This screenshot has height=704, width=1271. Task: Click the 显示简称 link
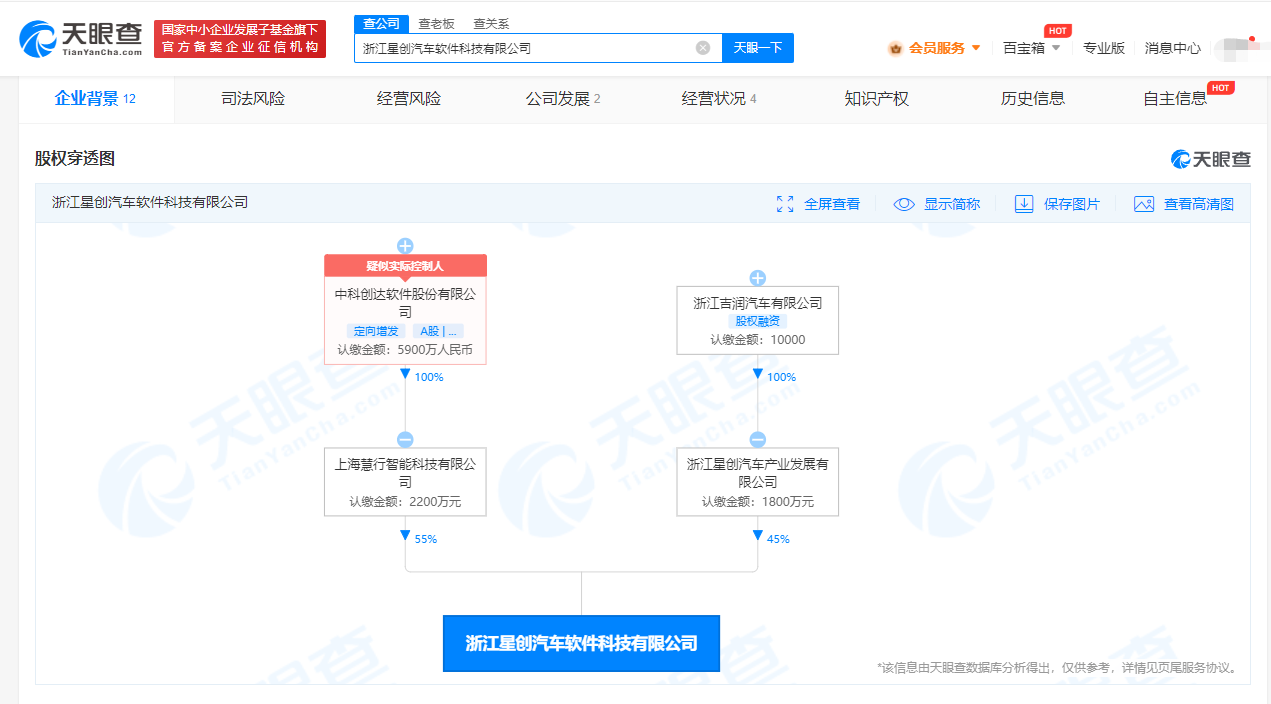[952, 204]
